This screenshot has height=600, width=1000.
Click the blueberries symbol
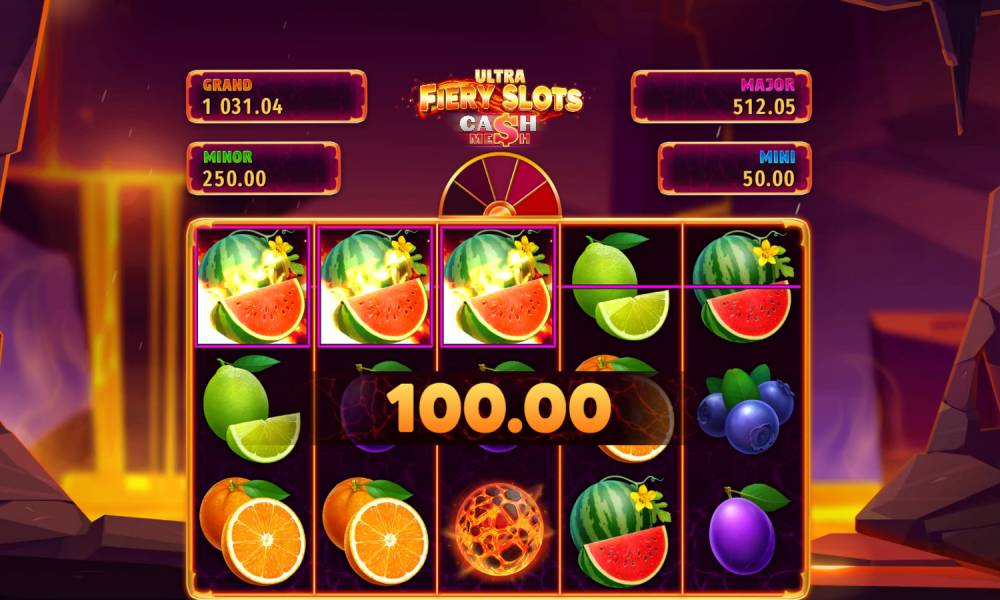coord(745,408)
